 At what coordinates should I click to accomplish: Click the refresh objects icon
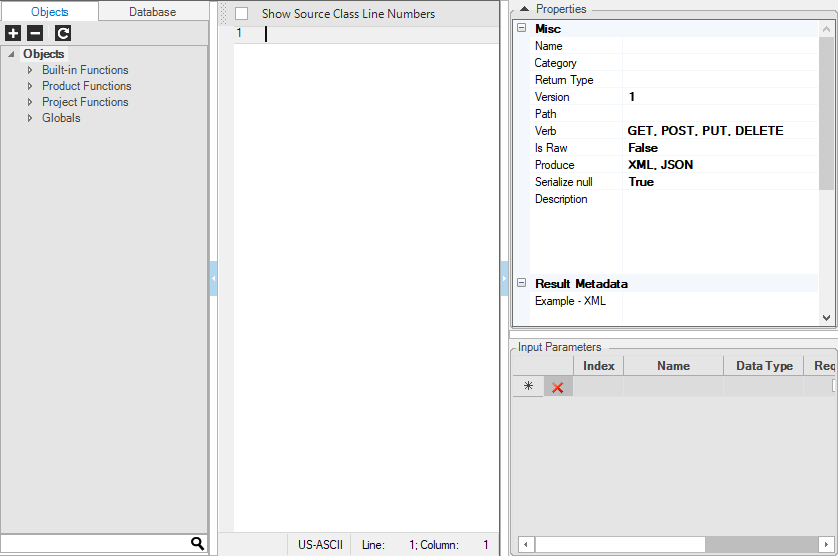(x=63, y=33)
